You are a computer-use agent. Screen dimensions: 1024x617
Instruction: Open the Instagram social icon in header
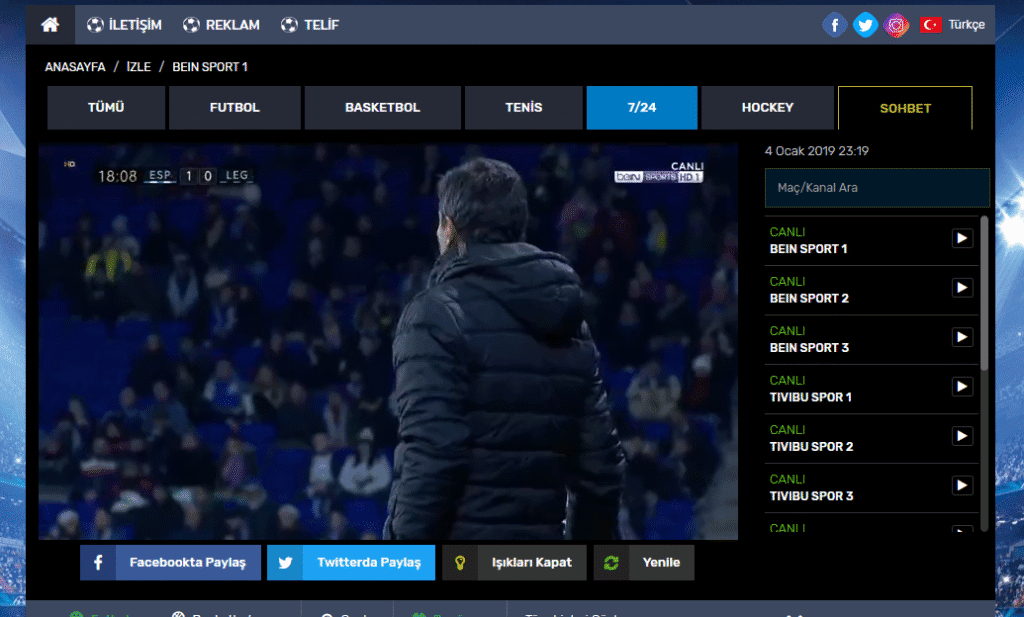[x=896, y=25]
